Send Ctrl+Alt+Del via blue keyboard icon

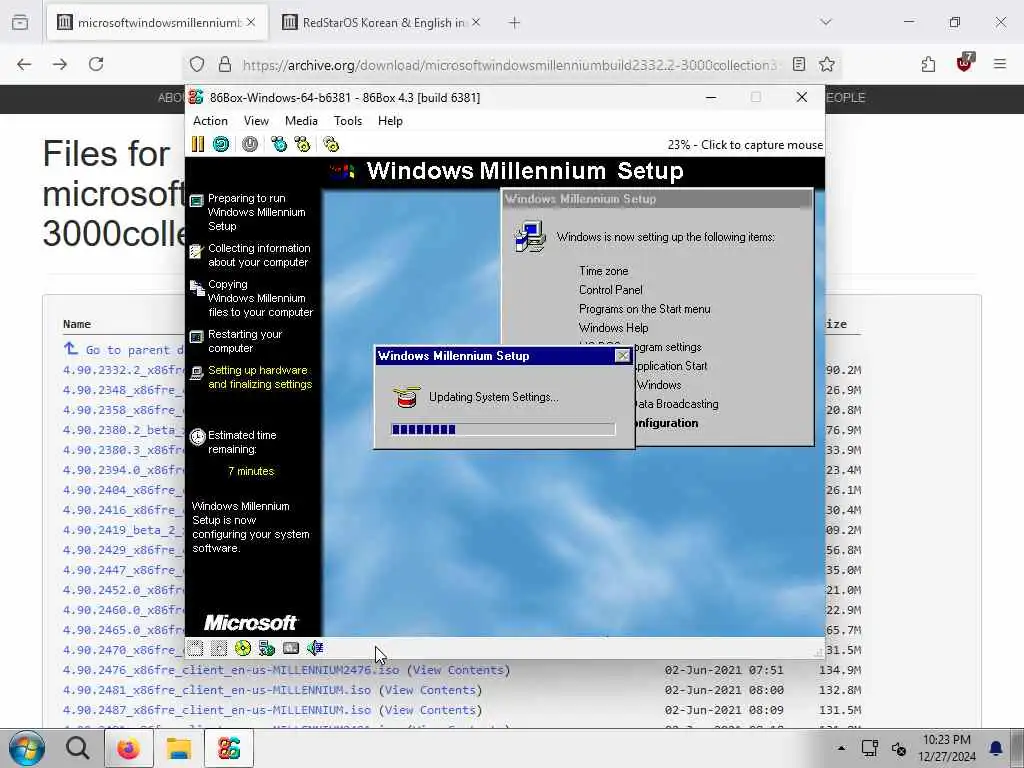[x=279, y=144]
